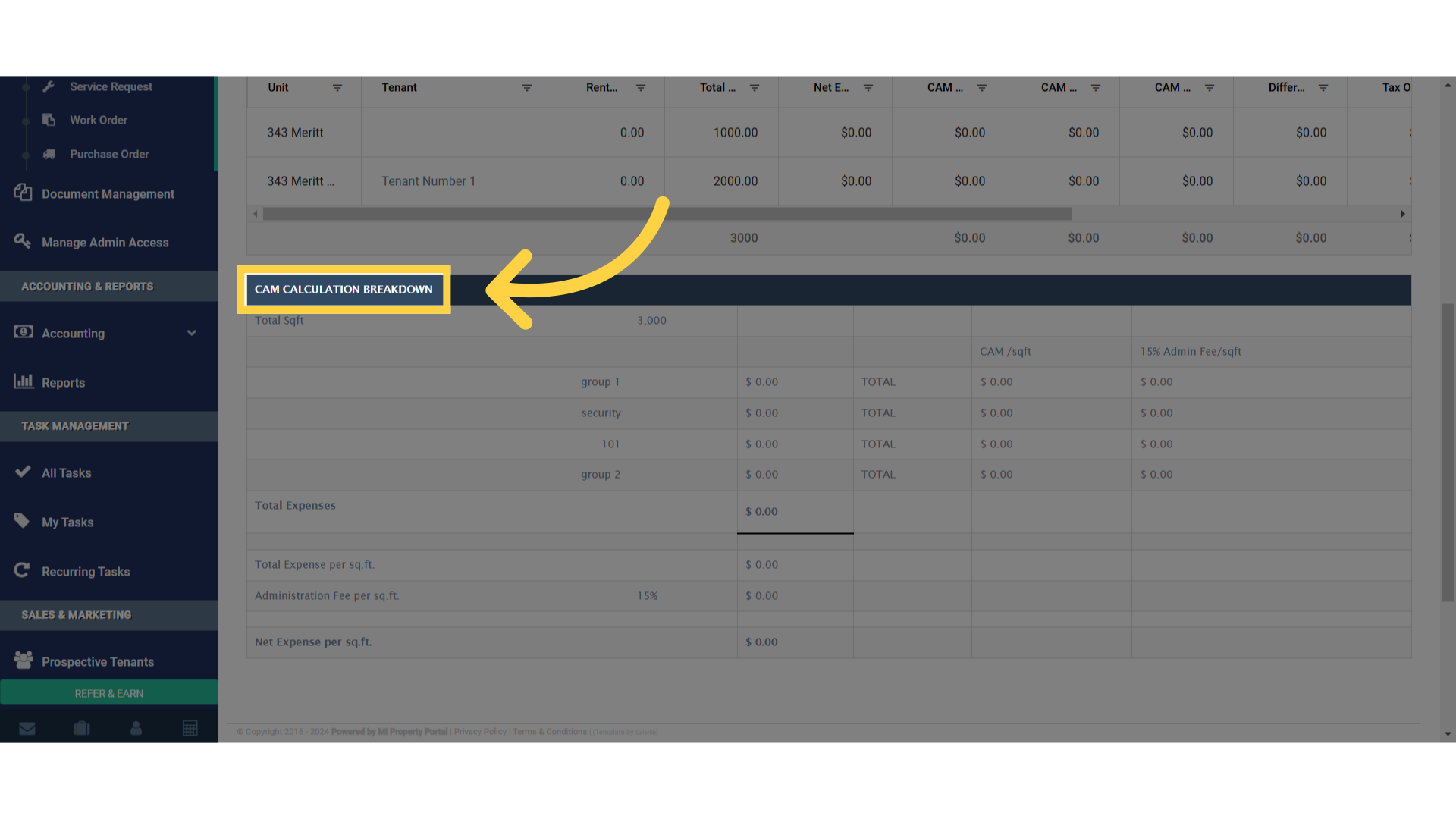Open Document Management menu
The height and width of the screenshot is (819, 1456).
[x=108, y=194]
